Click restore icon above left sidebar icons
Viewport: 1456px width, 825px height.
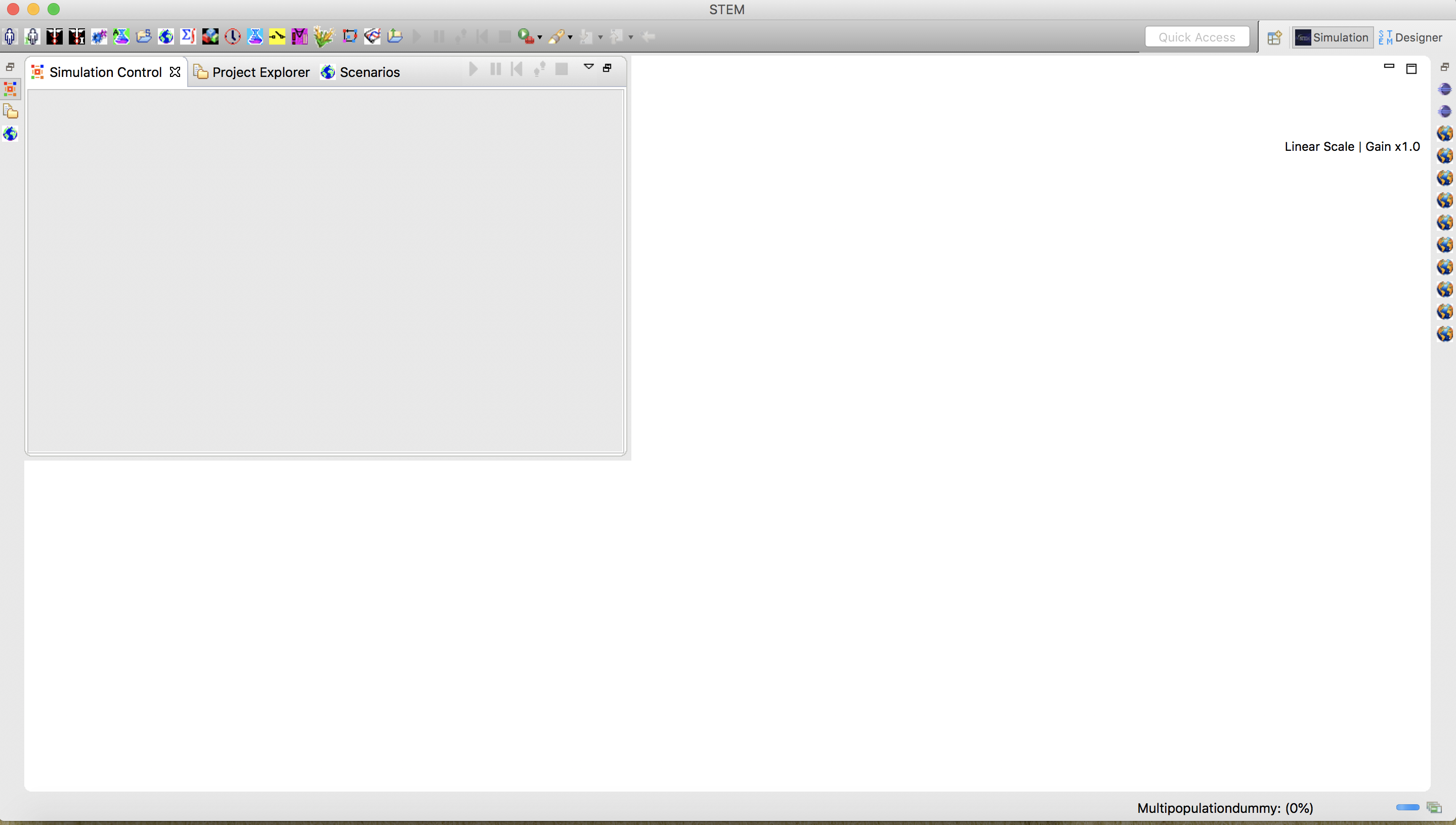(x=10, y=67)
